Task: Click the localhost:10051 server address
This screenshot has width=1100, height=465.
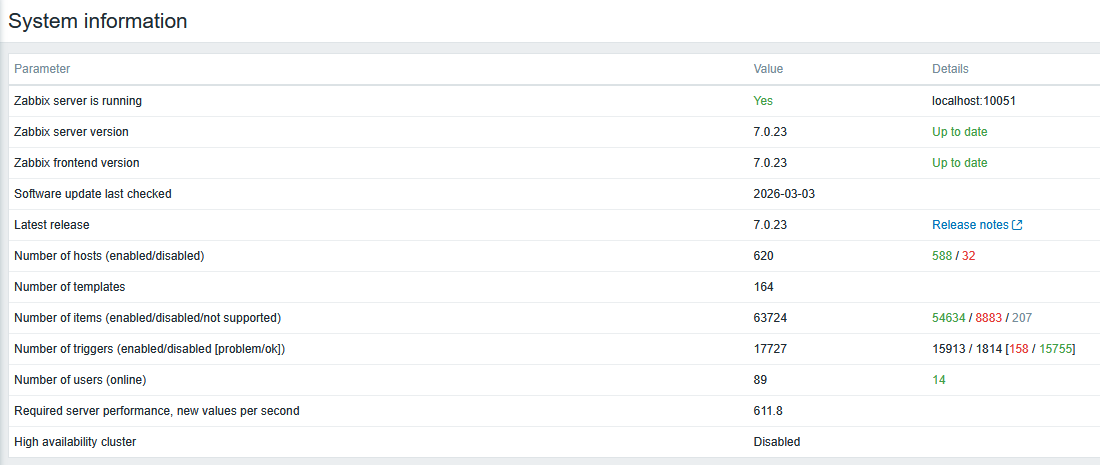Action: [x=974, y=101]
